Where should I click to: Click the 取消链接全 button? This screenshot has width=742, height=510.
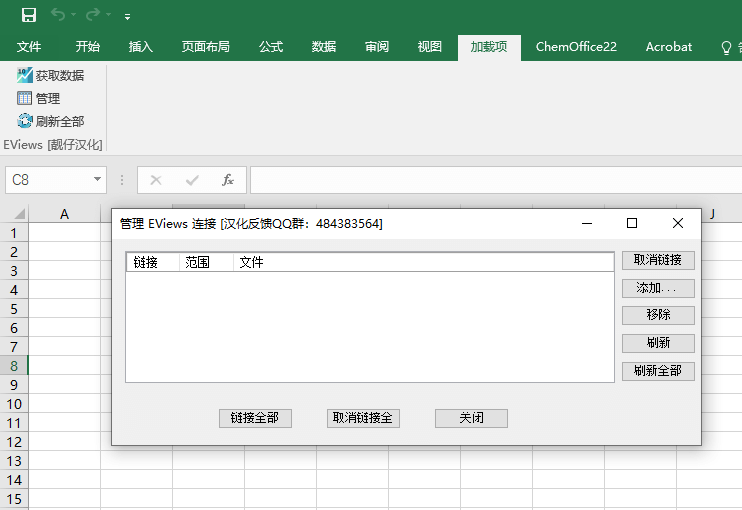pos(363,418)
